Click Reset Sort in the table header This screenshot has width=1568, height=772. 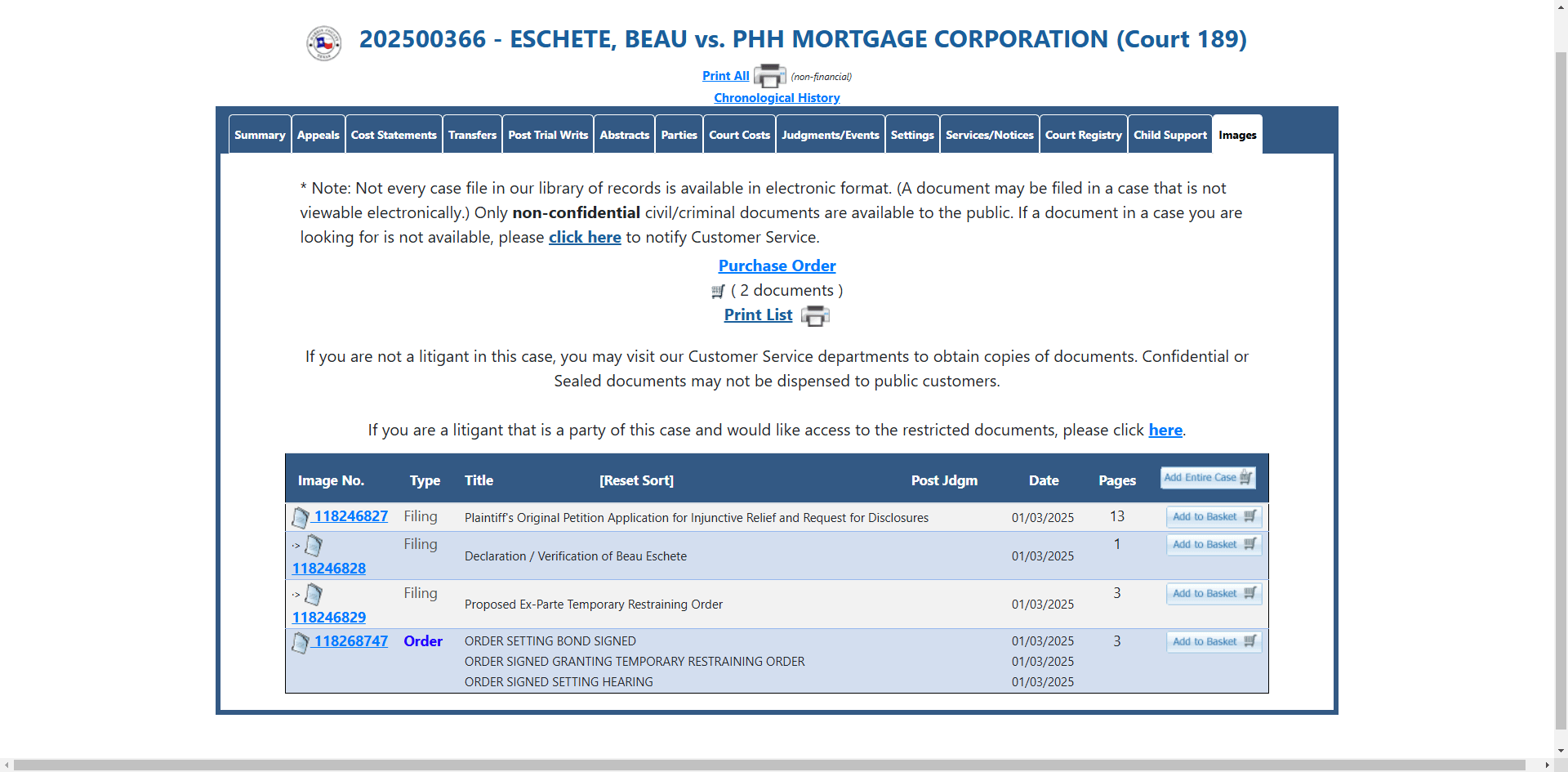point(636,480)
